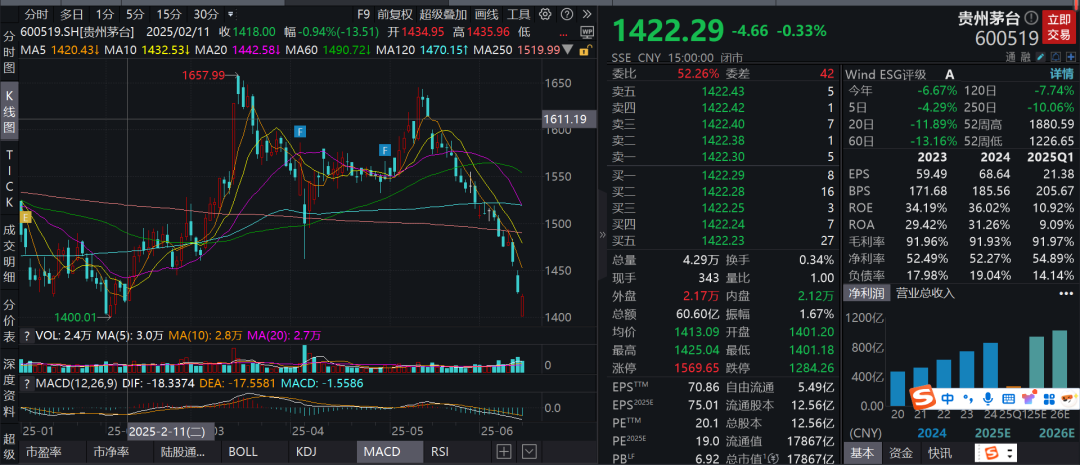The image size is (1080, 465).
Task: Click the Sogou S logo icon
Action: pyautogui.click(x=921, y=397)
